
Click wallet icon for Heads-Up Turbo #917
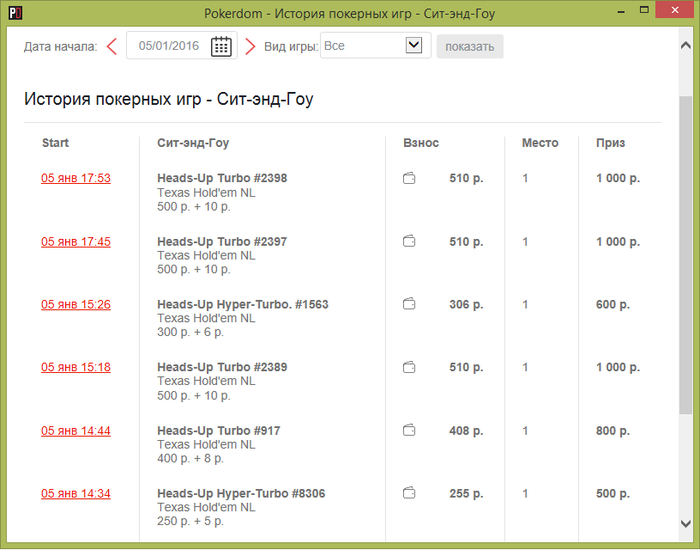(x=409, y=431)
